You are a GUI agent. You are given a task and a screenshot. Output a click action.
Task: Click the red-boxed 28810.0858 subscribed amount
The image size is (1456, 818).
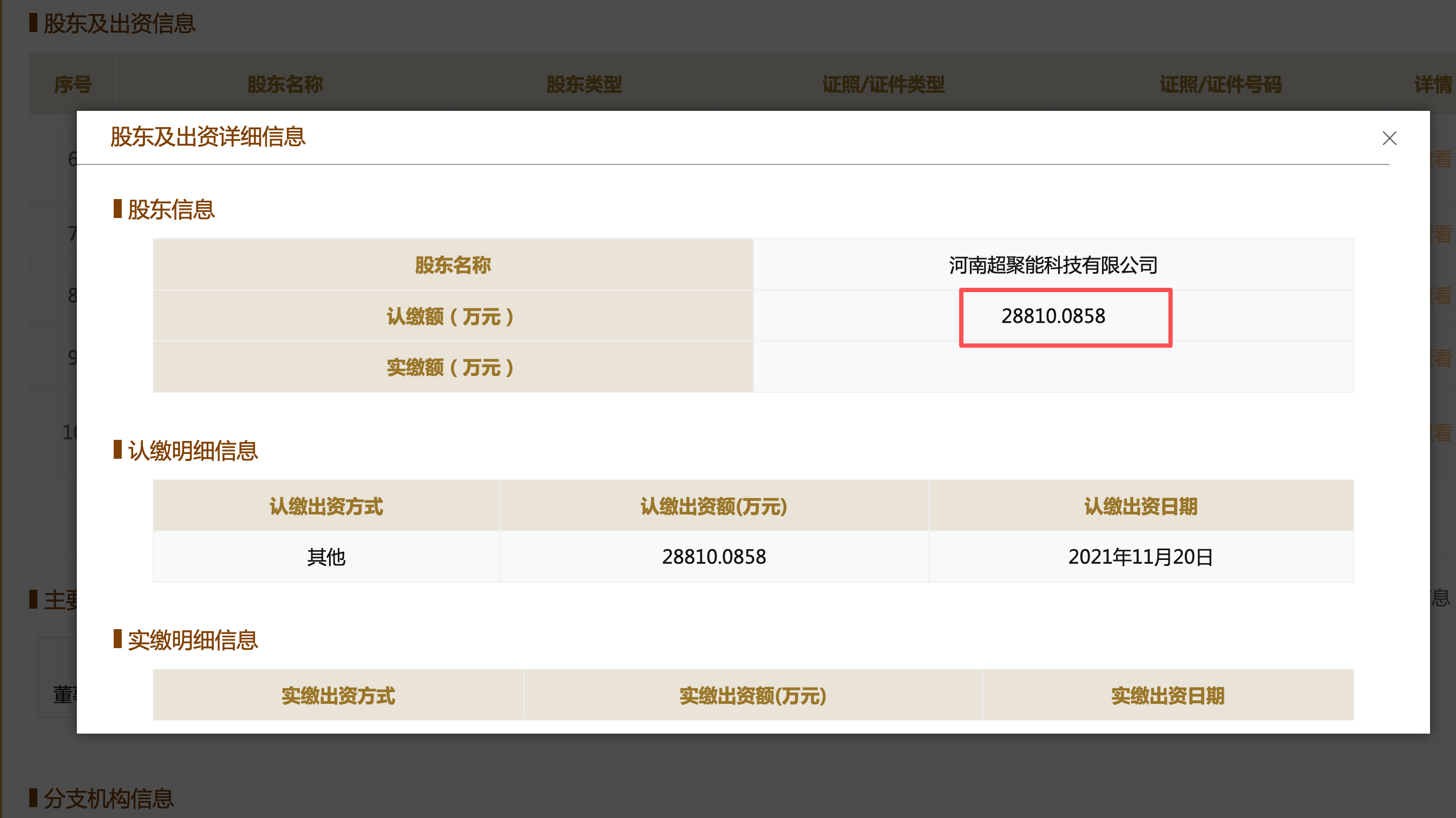(1052, 316)
